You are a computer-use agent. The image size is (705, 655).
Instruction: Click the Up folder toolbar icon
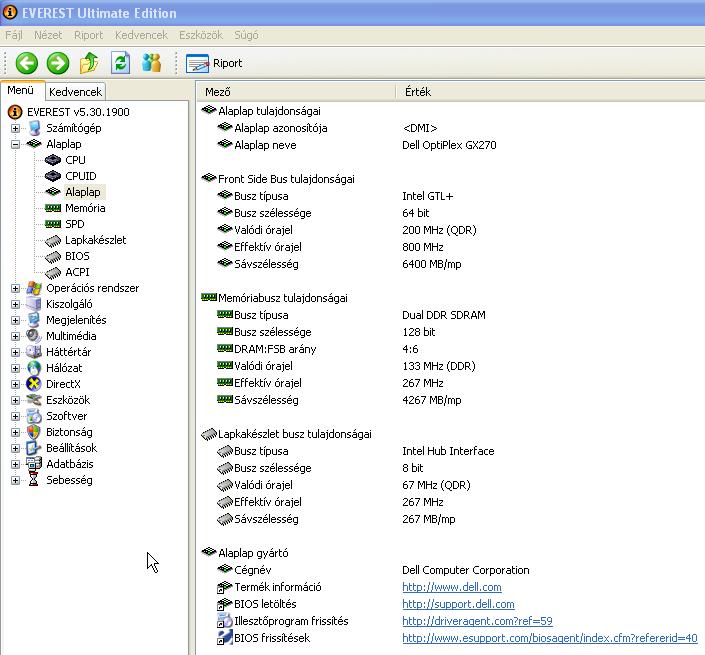(89, 63)
